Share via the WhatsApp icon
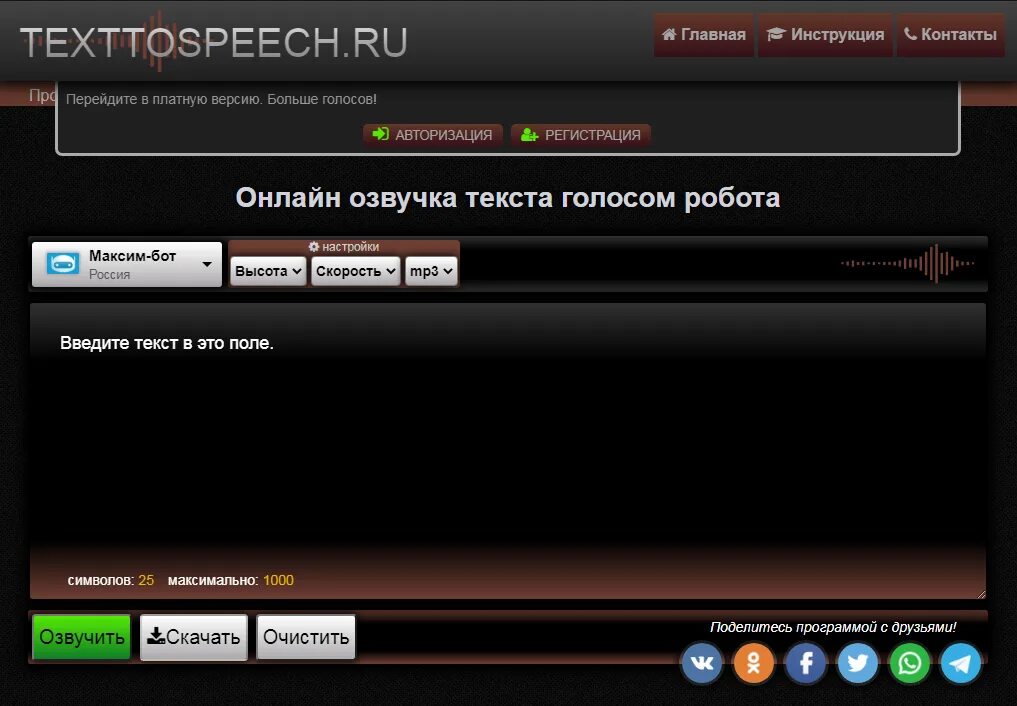Viewport: 1017px width, 706px height. (908, 662)
